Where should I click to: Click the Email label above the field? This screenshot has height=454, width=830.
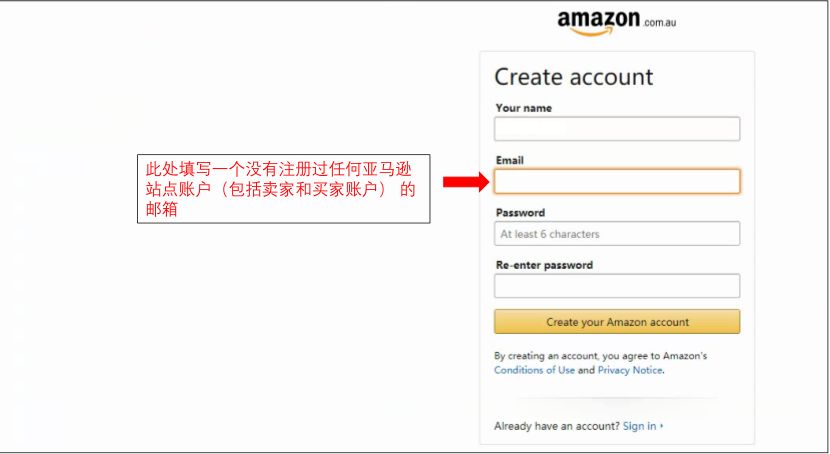pos(510,160)
